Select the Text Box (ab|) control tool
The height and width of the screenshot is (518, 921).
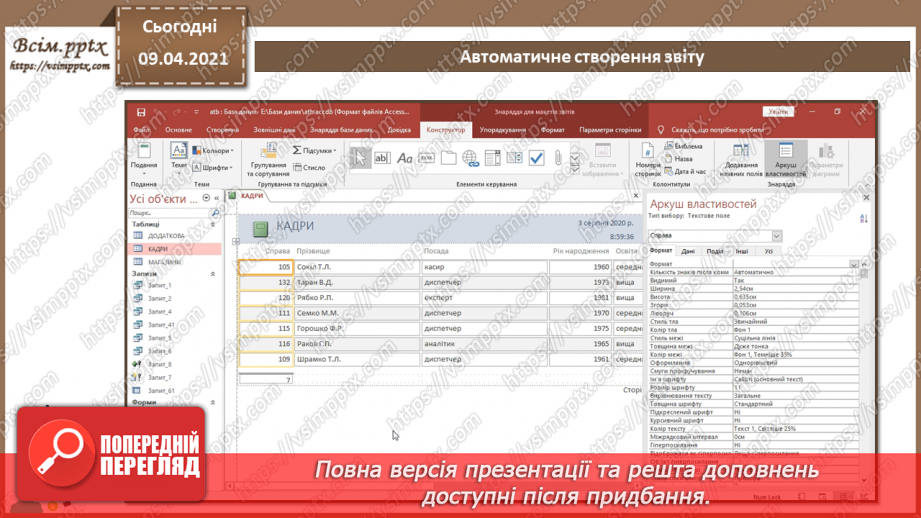coord(382,158)
